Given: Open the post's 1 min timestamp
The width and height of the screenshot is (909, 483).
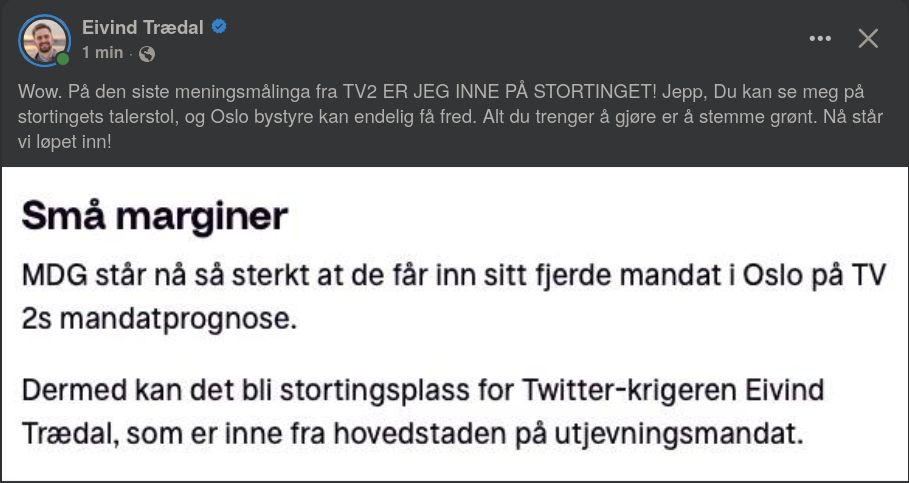Looking at the screenshot, I should (103, 53).
